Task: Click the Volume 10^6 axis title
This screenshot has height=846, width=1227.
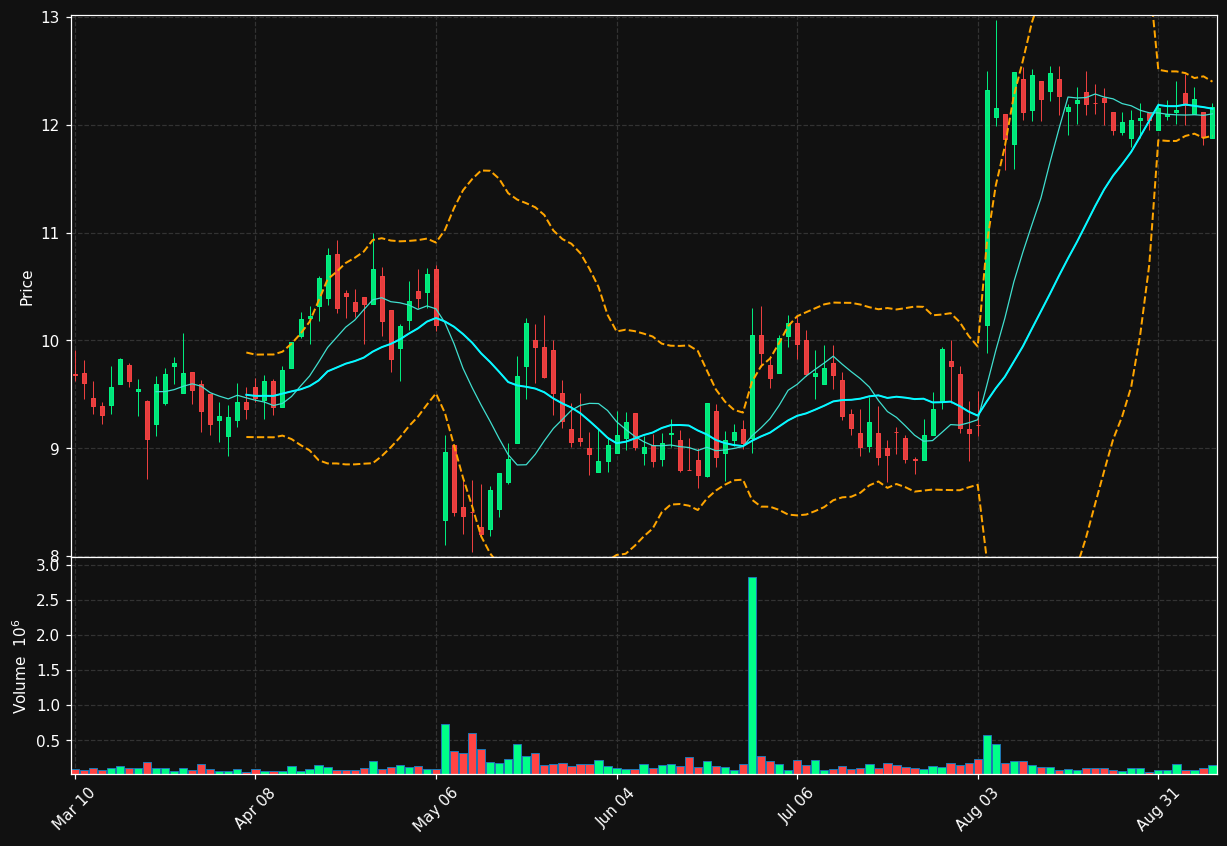Action: pos(20,666)
